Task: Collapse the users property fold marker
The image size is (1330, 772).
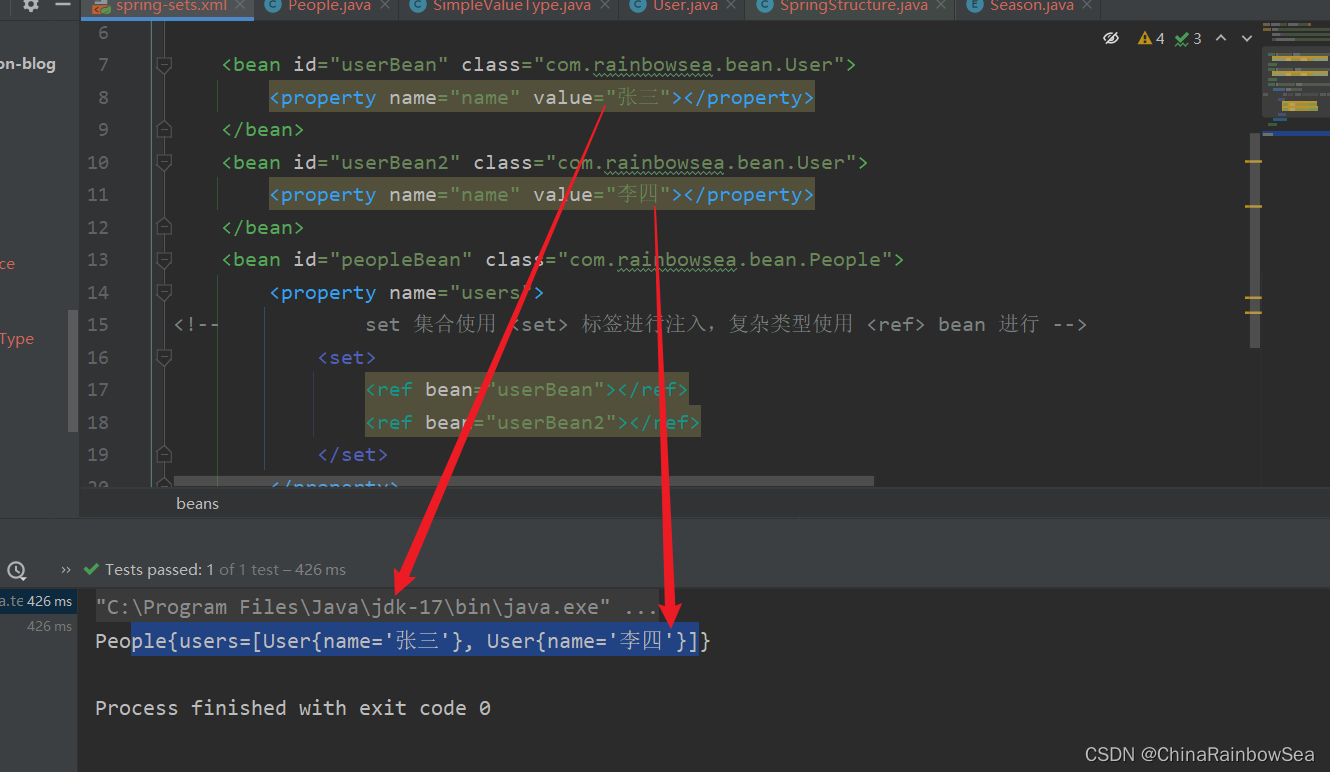Action: [x=164, y=293]
